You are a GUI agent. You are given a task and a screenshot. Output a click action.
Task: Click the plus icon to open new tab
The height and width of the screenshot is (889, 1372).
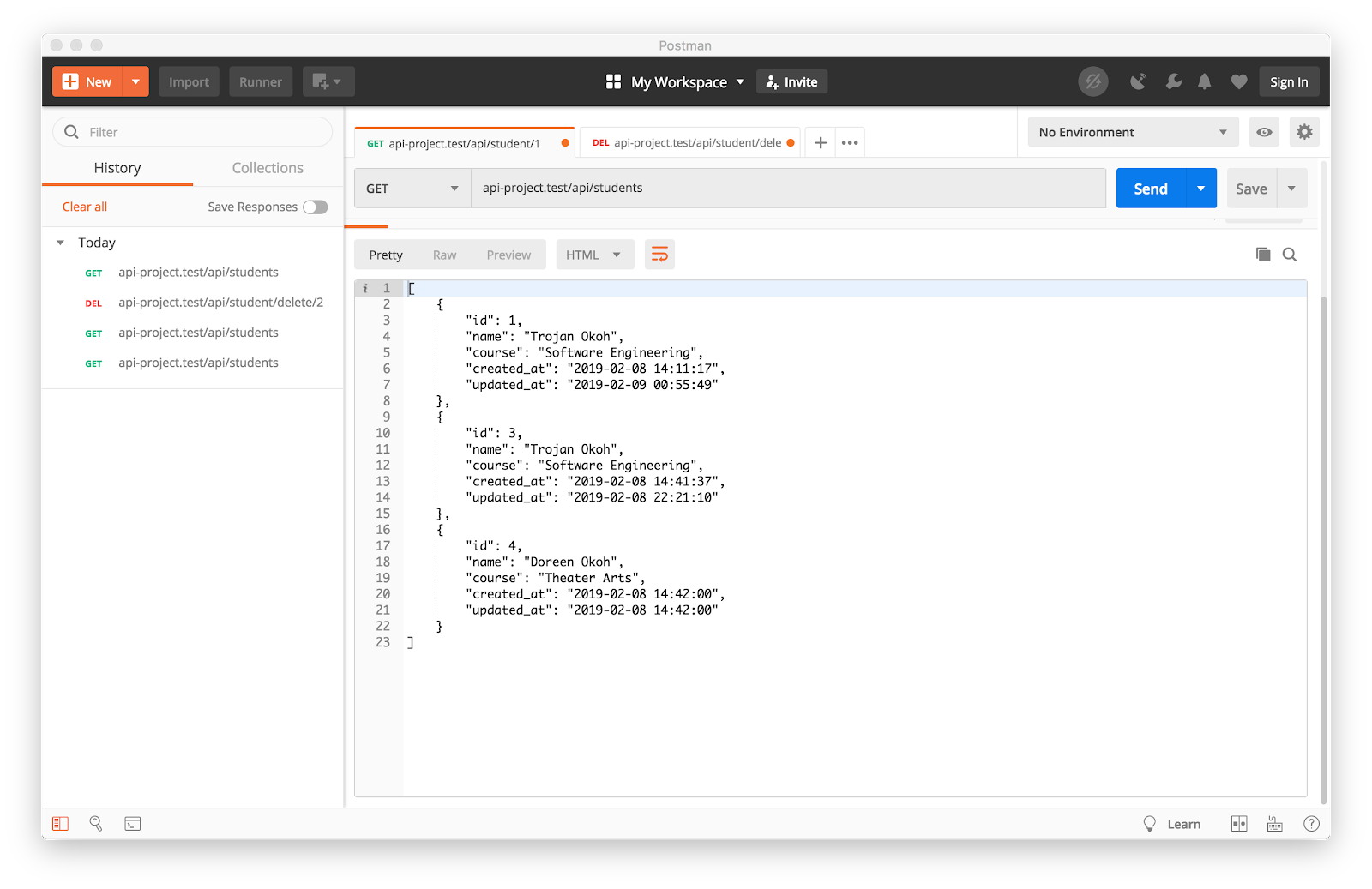pyautogui.click(x=821, y=143)
